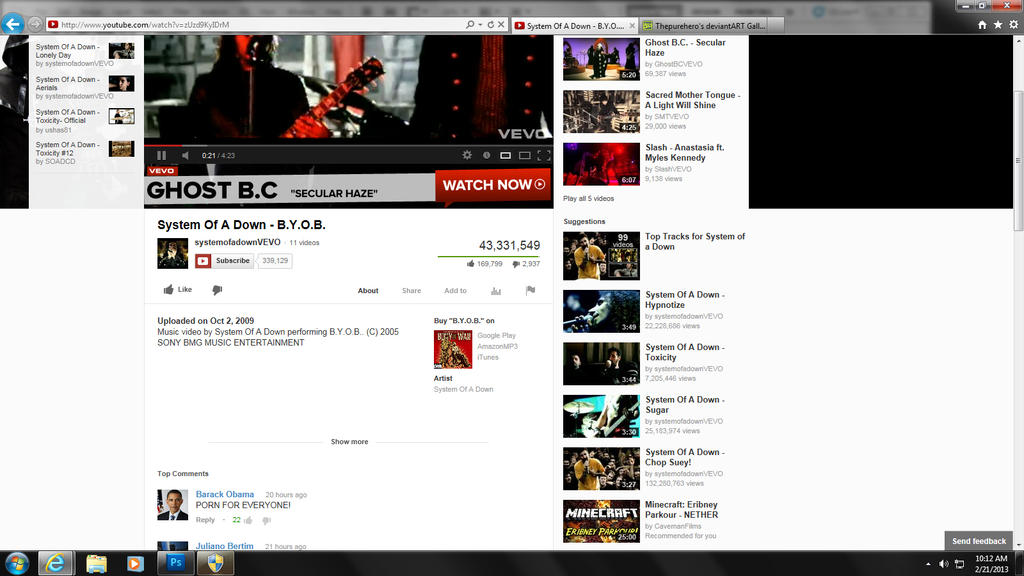Pause the video playback

(x=161, y=155)
